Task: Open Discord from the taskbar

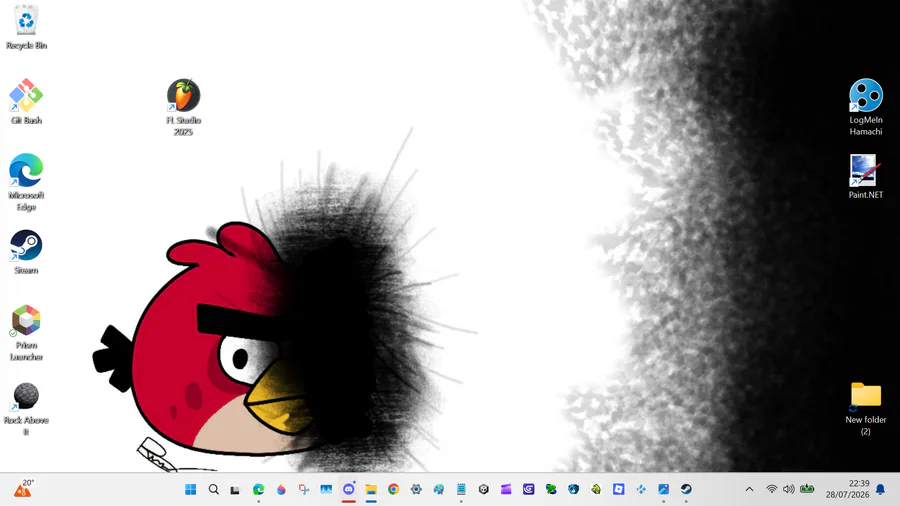Action: coord(349,489)
